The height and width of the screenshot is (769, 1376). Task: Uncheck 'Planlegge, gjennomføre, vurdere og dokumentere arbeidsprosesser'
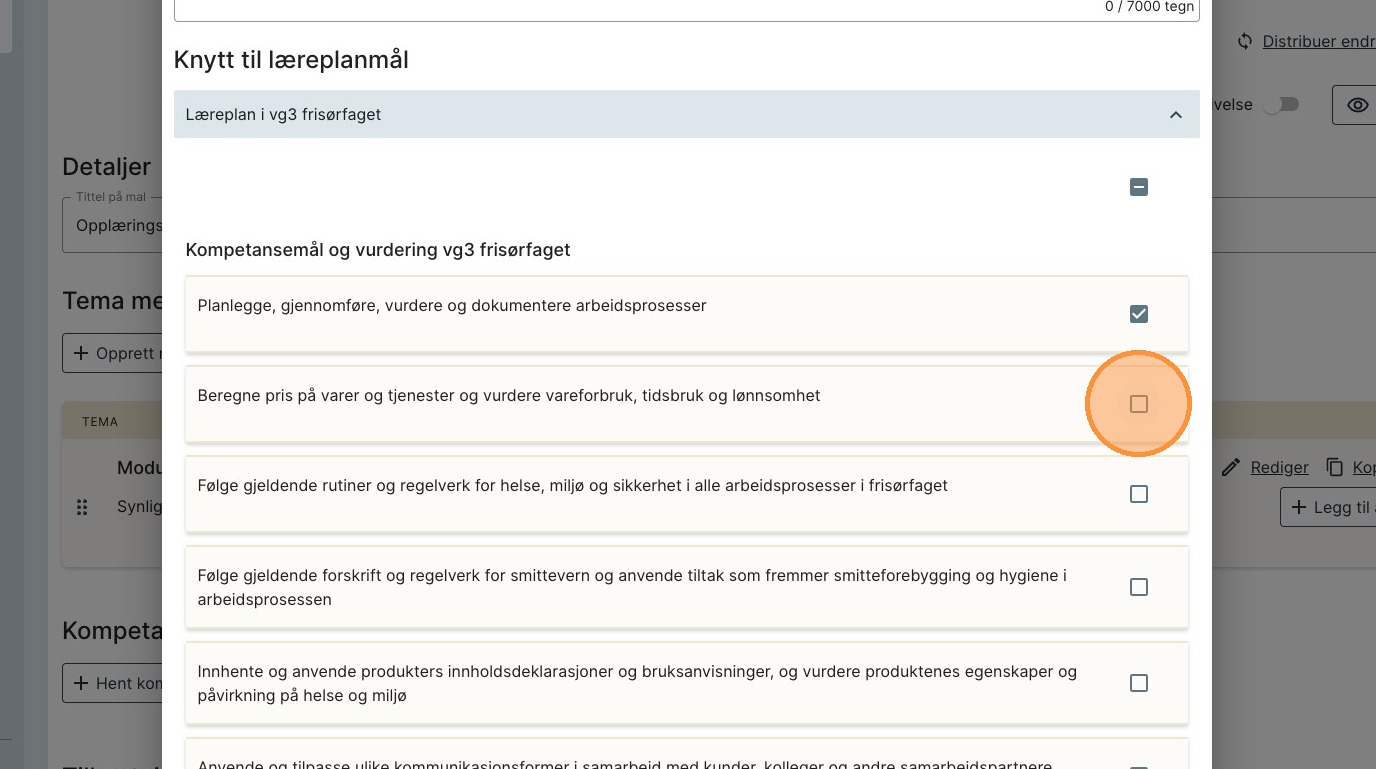click(1138, 314)
